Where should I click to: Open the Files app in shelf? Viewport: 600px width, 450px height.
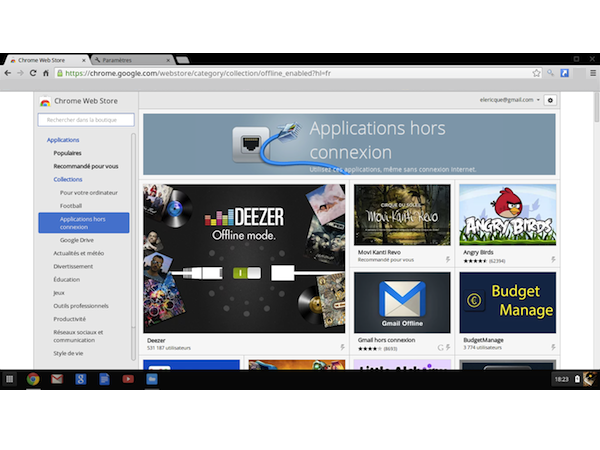[x=152, y=379]
